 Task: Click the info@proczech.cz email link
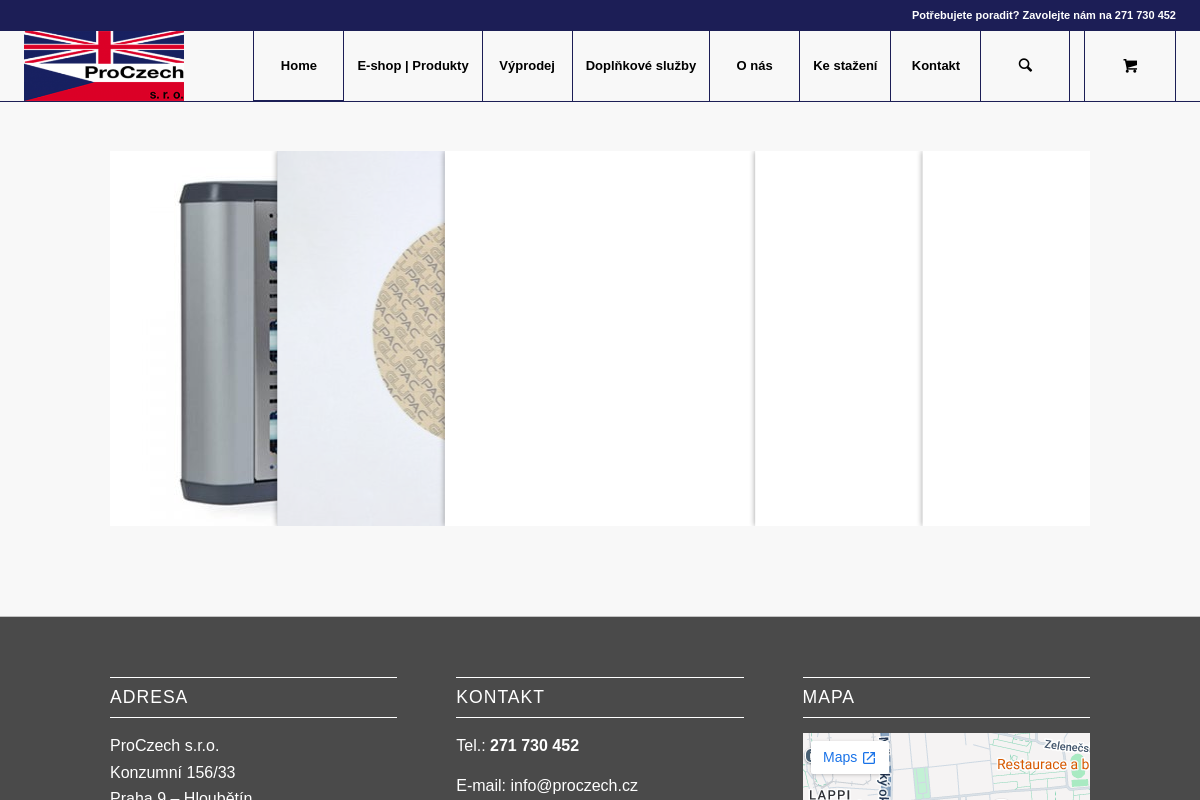tap(574, 786)
